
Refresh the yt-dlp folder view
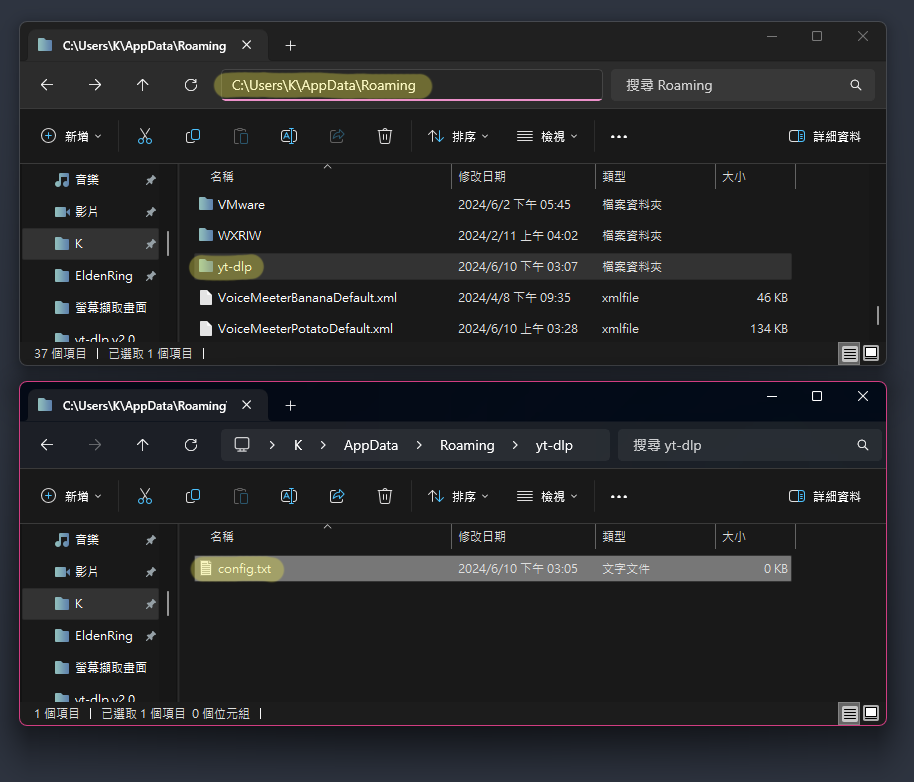191,445
